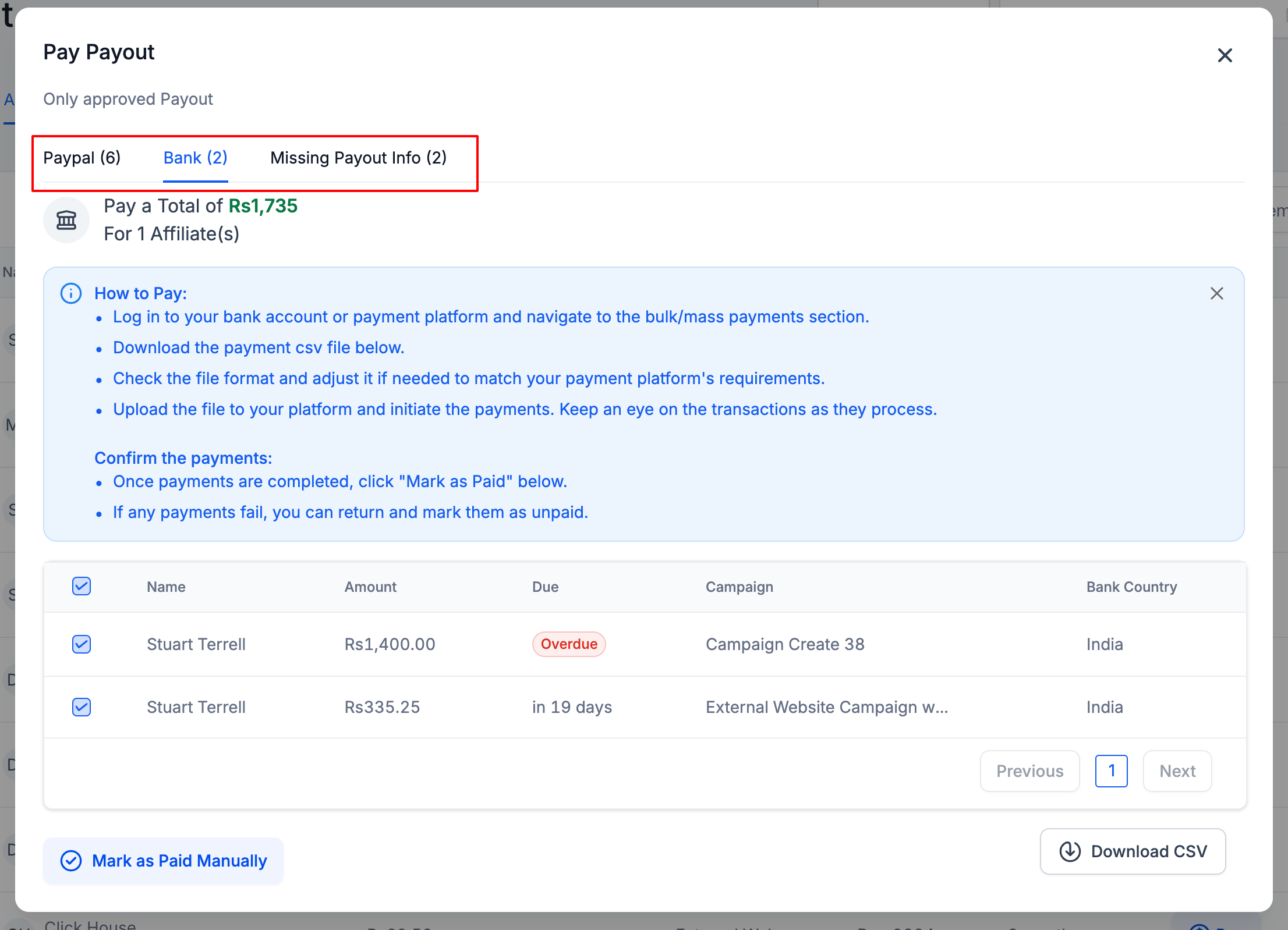Screen dimensions: 1288x930
Task: Click the checkmark circle icon
Action: pos(71,861)
